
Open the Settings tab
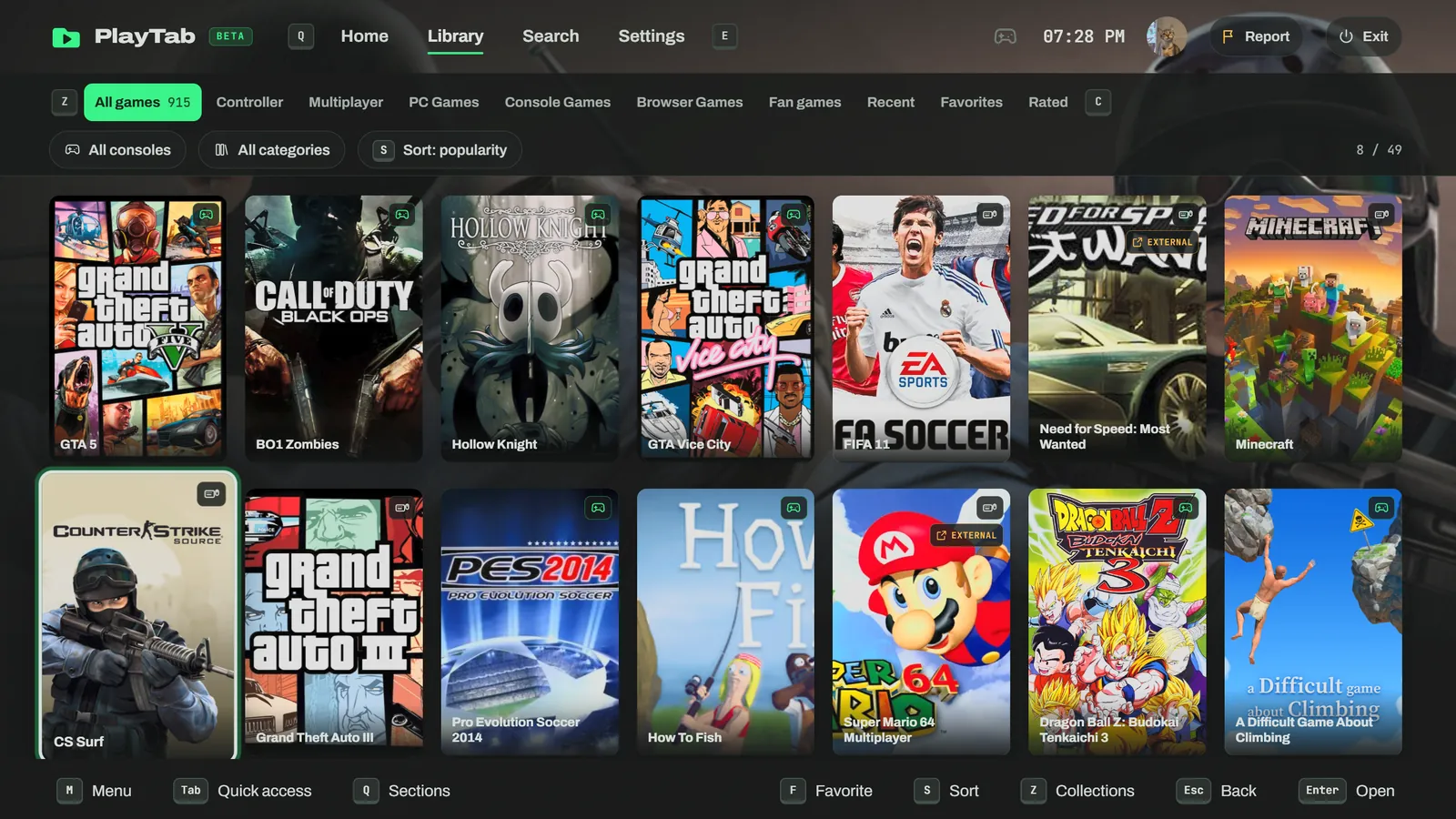tap(652, 36)
